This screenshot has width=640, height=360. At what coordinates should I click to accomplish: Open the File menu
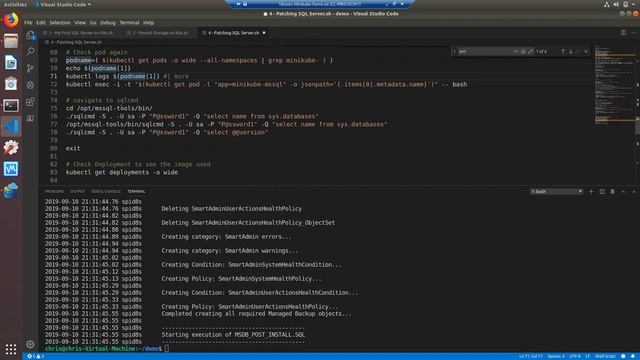28,23
